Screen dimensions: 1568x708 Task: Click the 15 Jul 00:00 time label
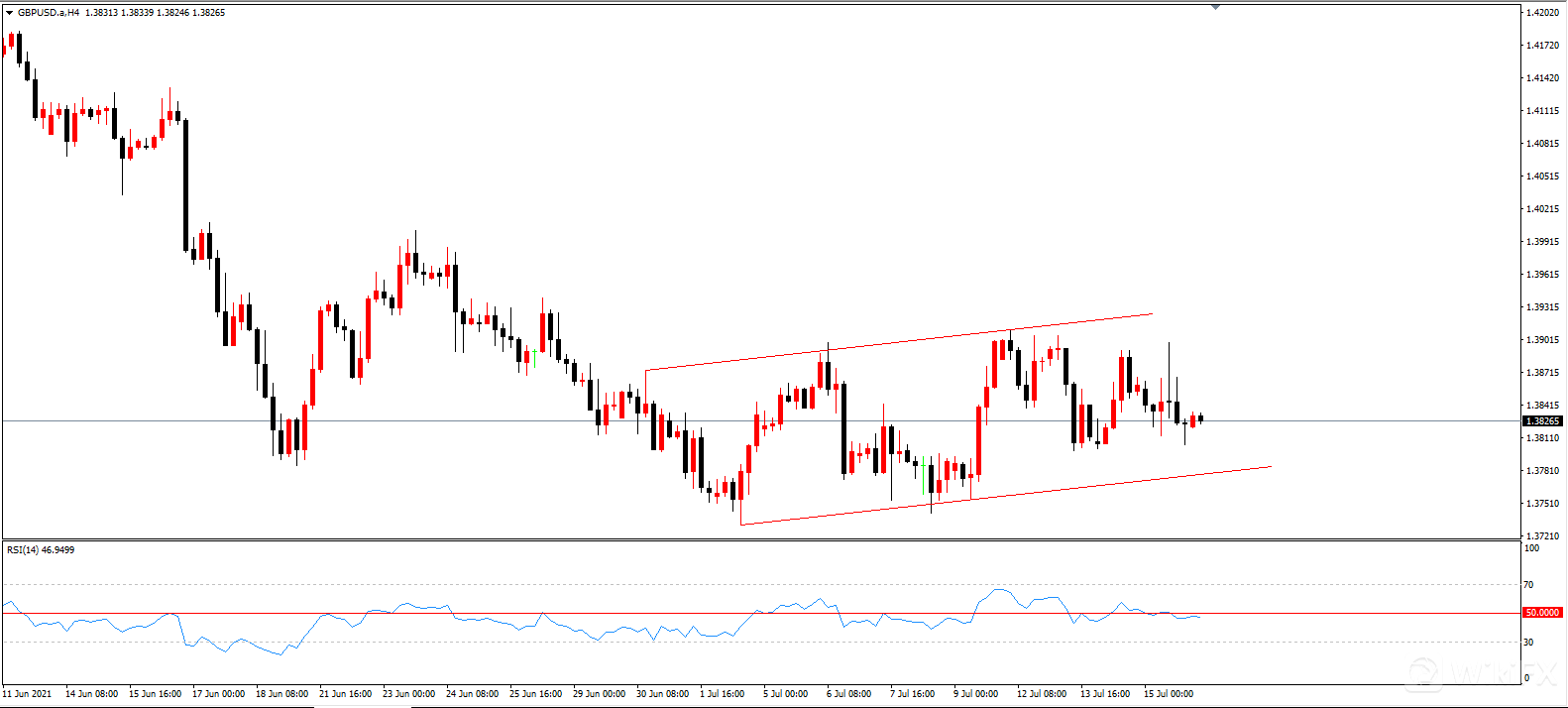(1169, 694)
